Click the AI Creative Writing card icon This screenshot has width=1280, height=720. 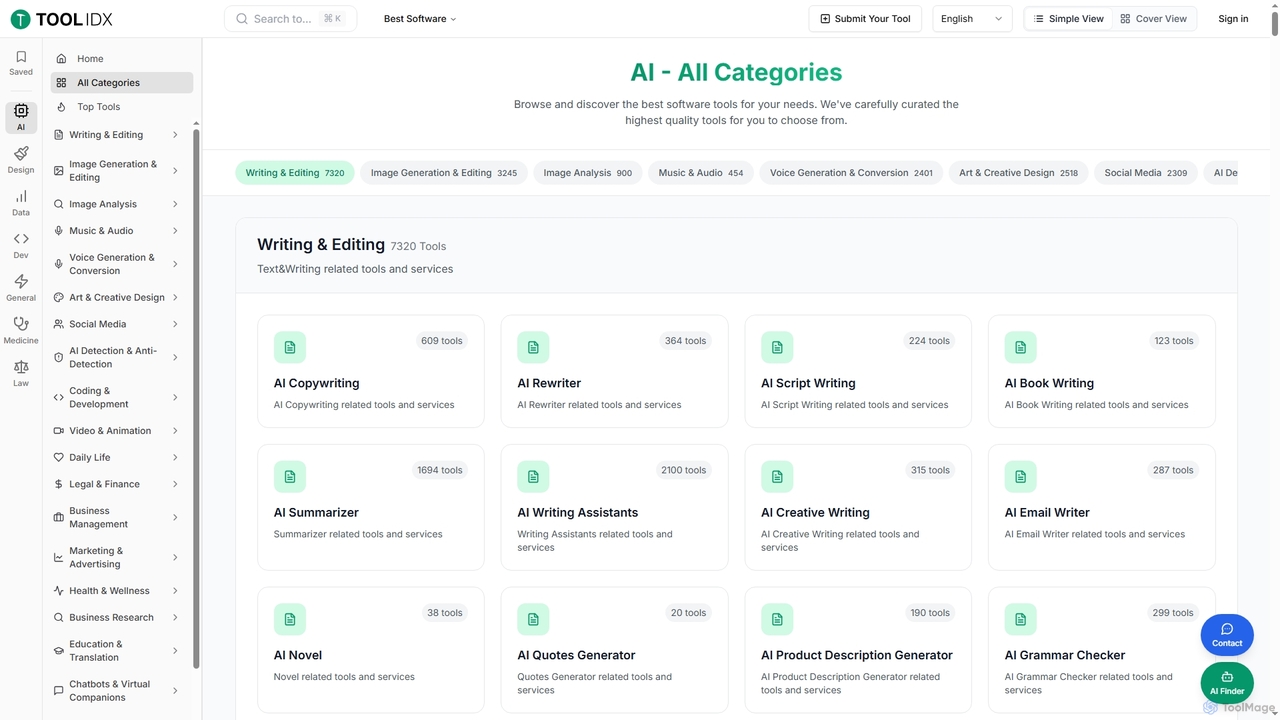pos(777,476)
